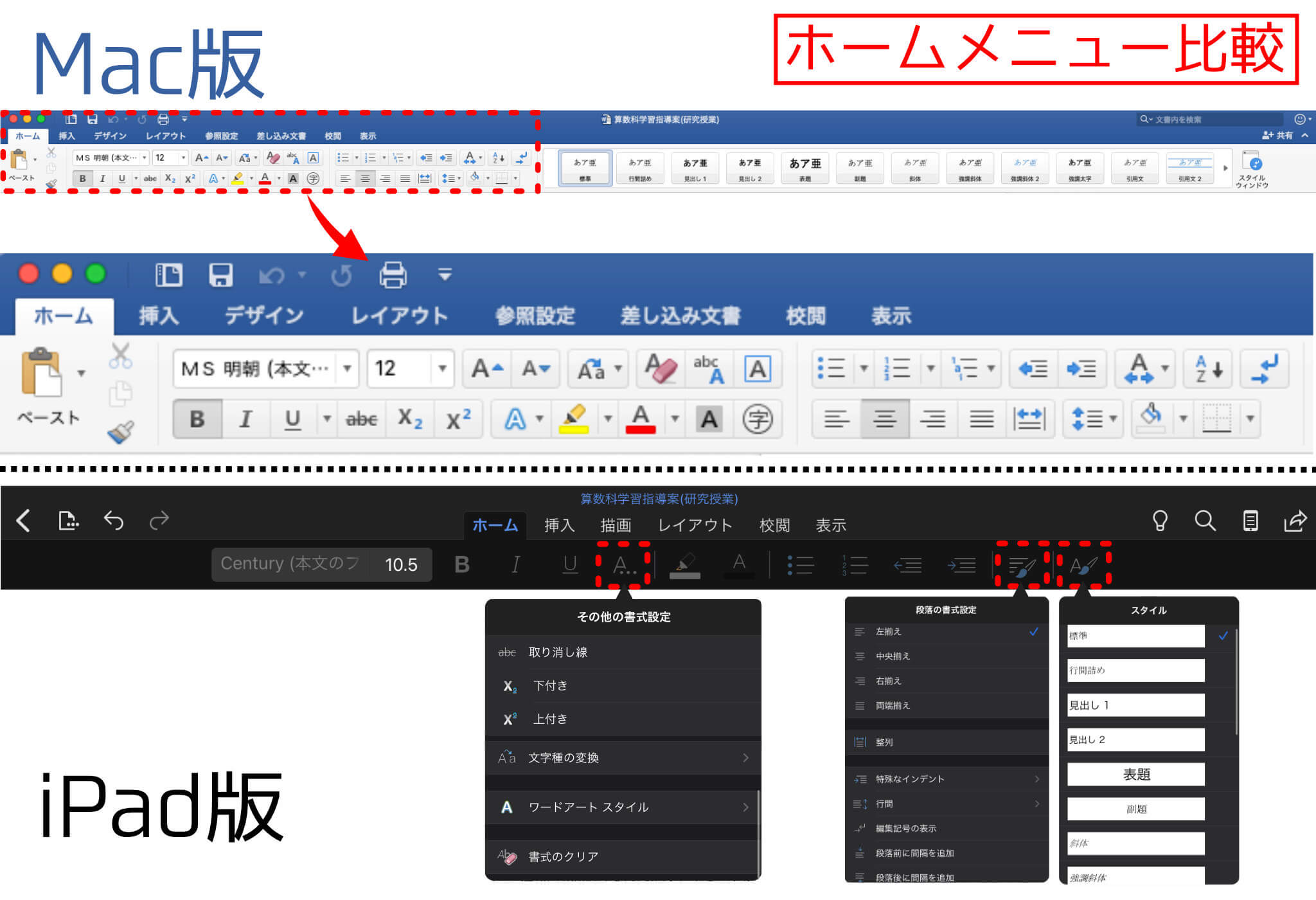Viewport: 1316px width, 900px height.
Task: Tap 中央揃え in iPad paragraph menu
Action: (x=947, y=656)
